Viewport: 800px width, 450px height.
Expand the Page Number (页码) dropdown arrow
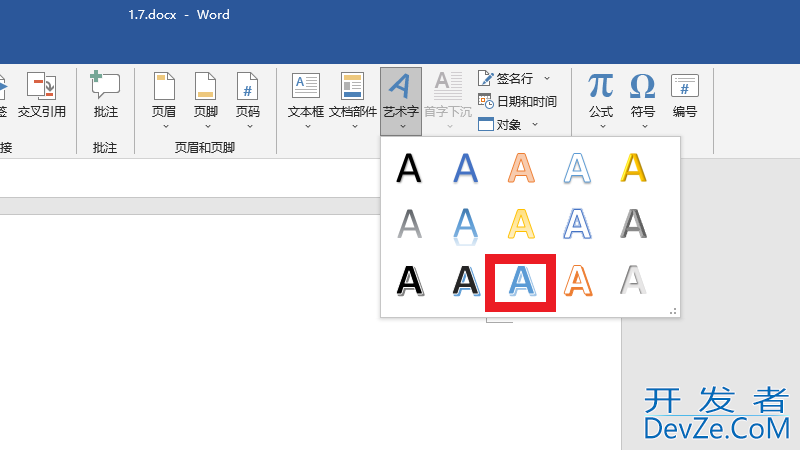point(249,127)
